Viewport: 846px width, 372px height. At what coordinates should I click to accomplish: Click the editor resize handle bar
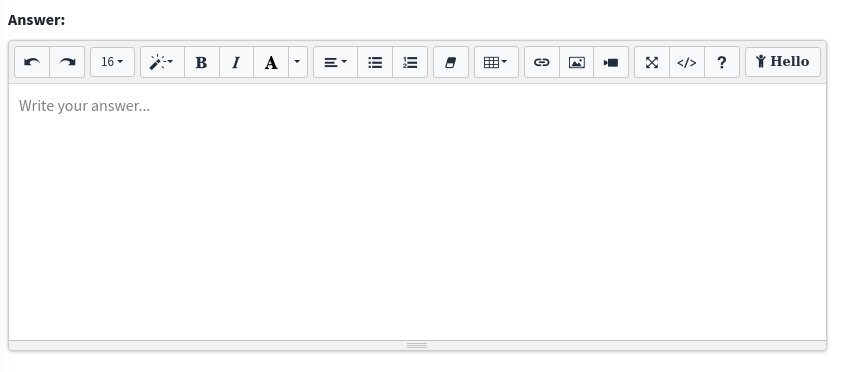tap(417, 345)
